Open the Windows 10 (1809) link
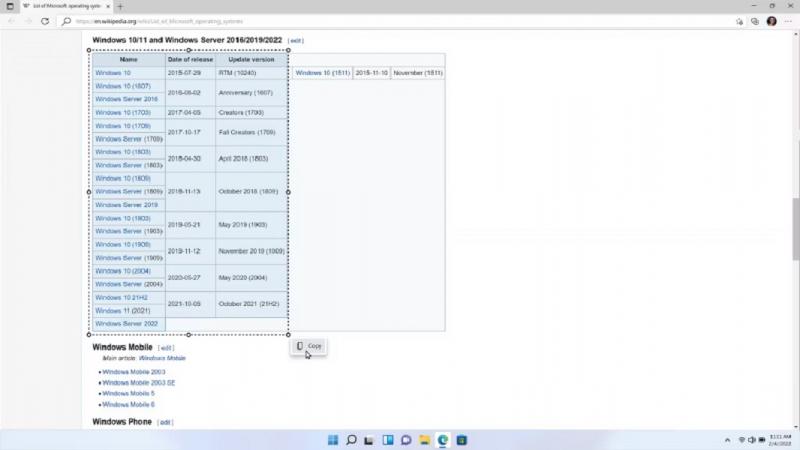800x450 pixels. click(x=123, y=179)
